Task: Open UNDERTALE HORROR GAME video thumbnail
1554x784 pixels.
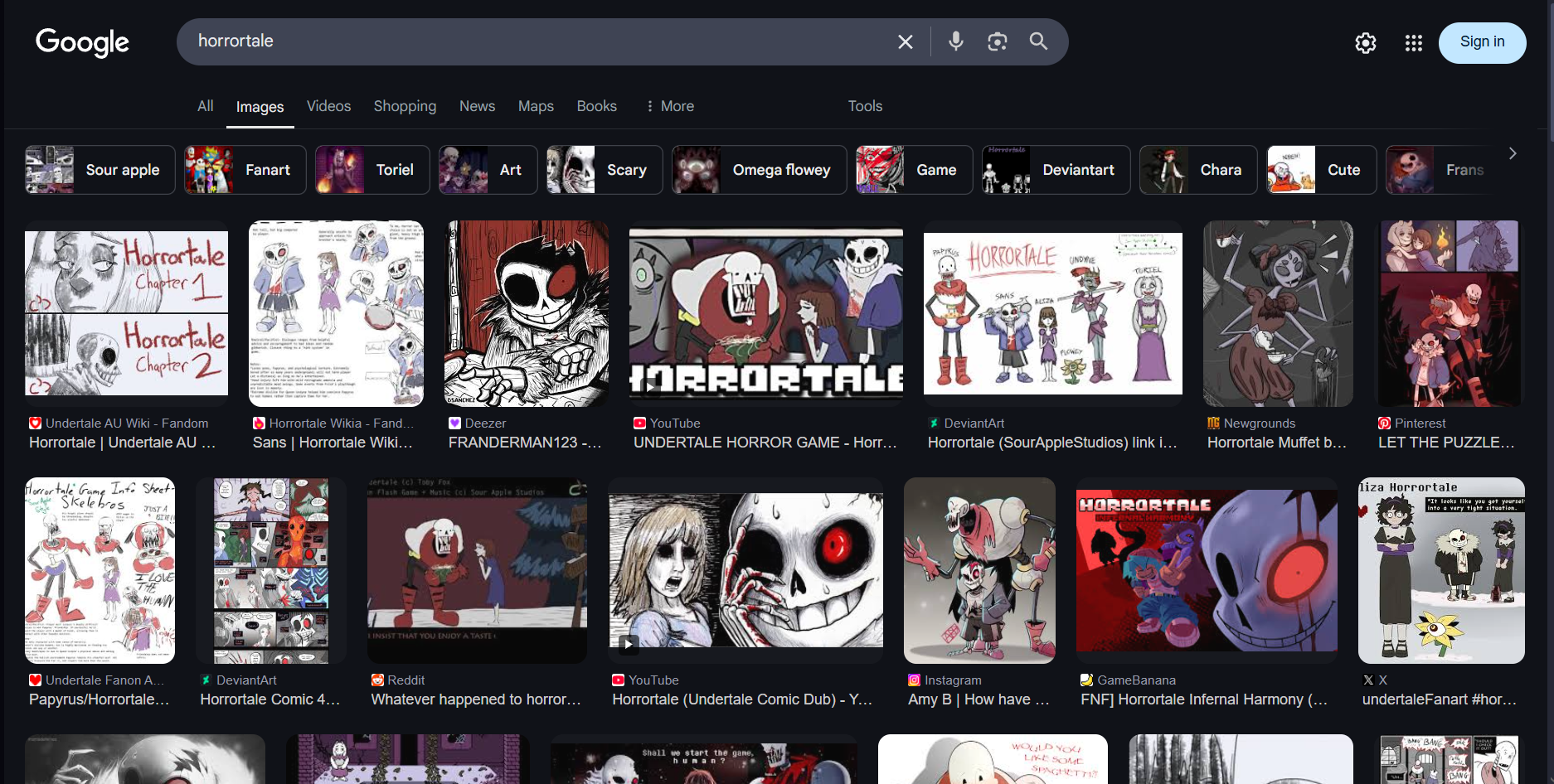Action: click(766, 313)
